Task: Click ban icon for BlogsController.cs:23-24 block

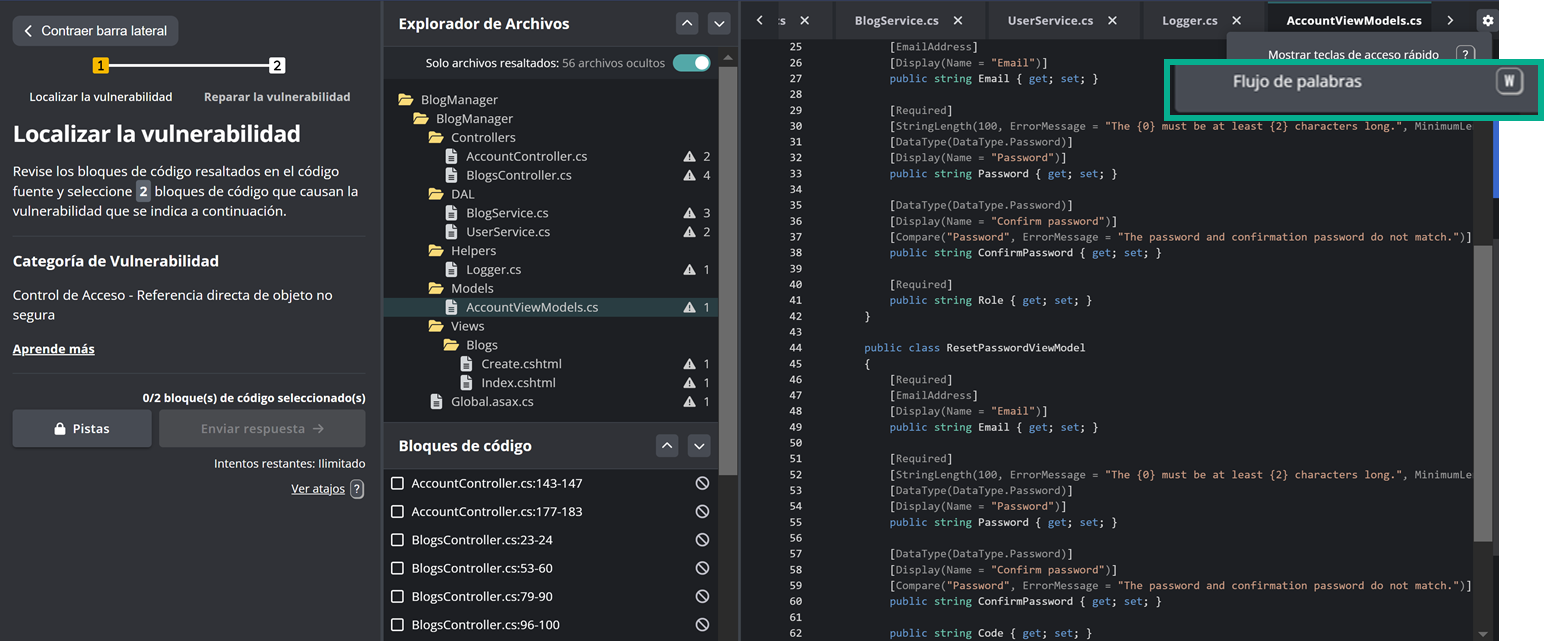Action: pyautogui.click(x=702, y=540)
